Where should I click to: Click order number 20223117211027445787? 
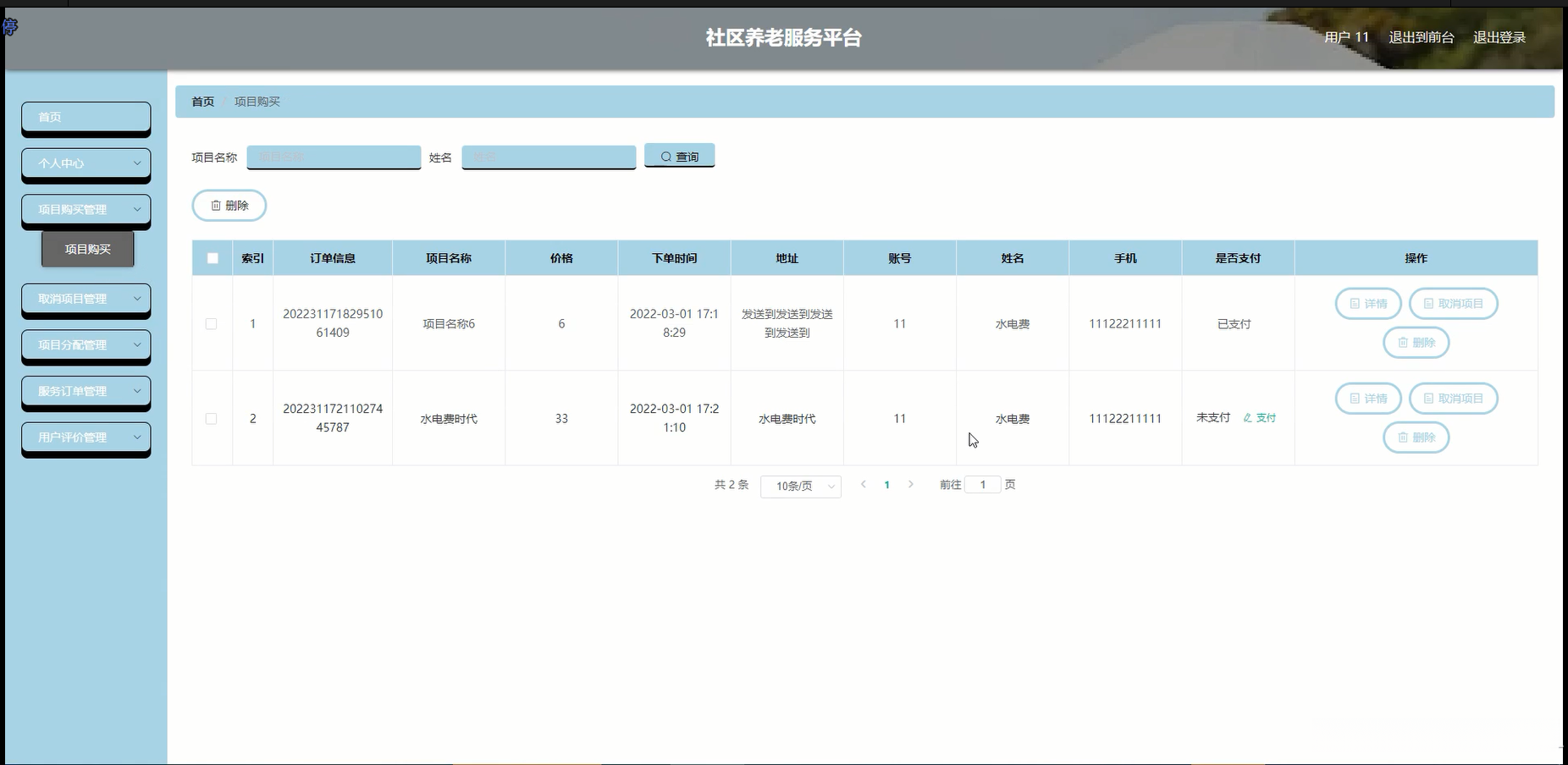(x=333, y=418)
